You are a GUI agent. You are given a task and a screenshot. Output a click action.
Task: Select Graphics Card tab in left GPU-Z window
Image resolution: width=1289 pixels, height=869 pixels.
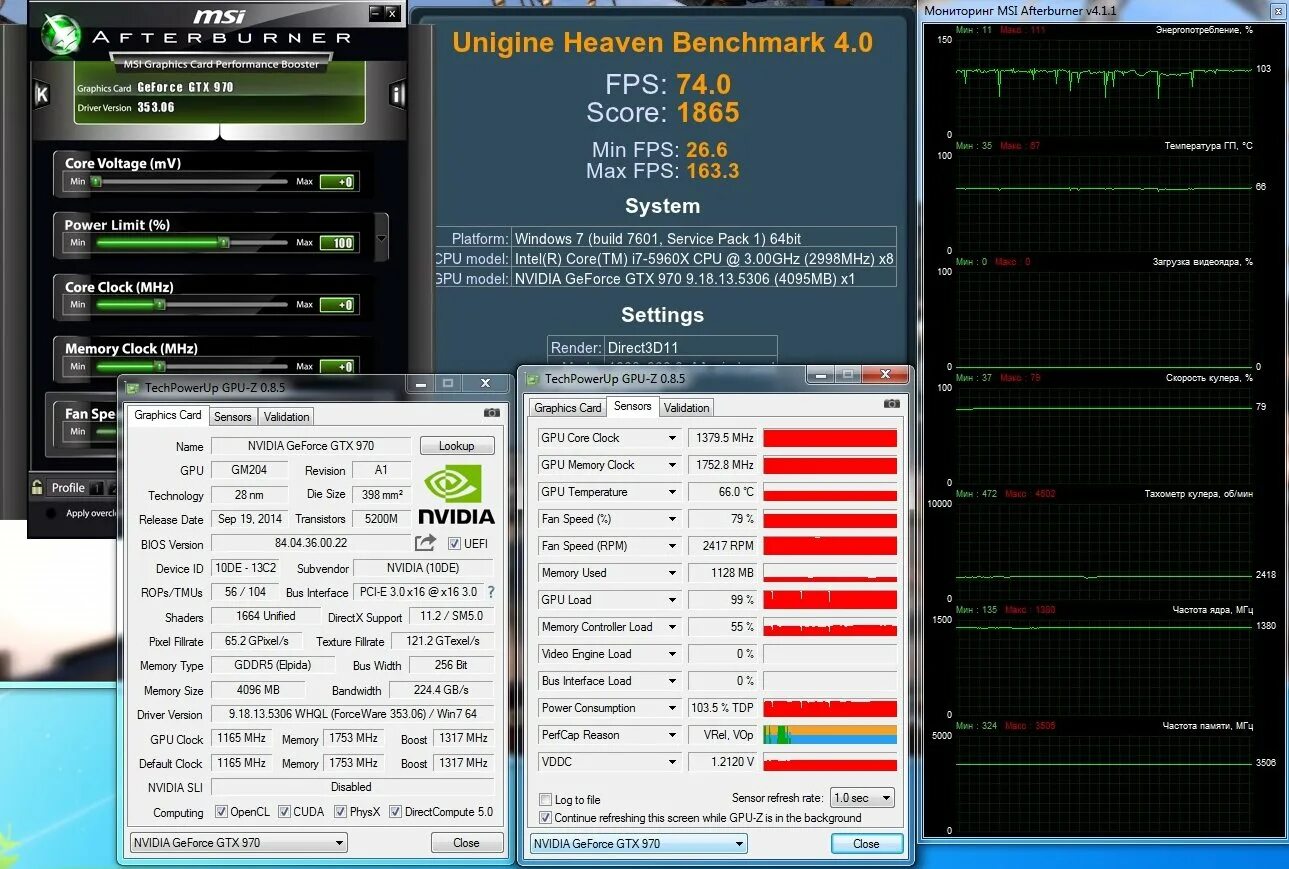(168, 415)
